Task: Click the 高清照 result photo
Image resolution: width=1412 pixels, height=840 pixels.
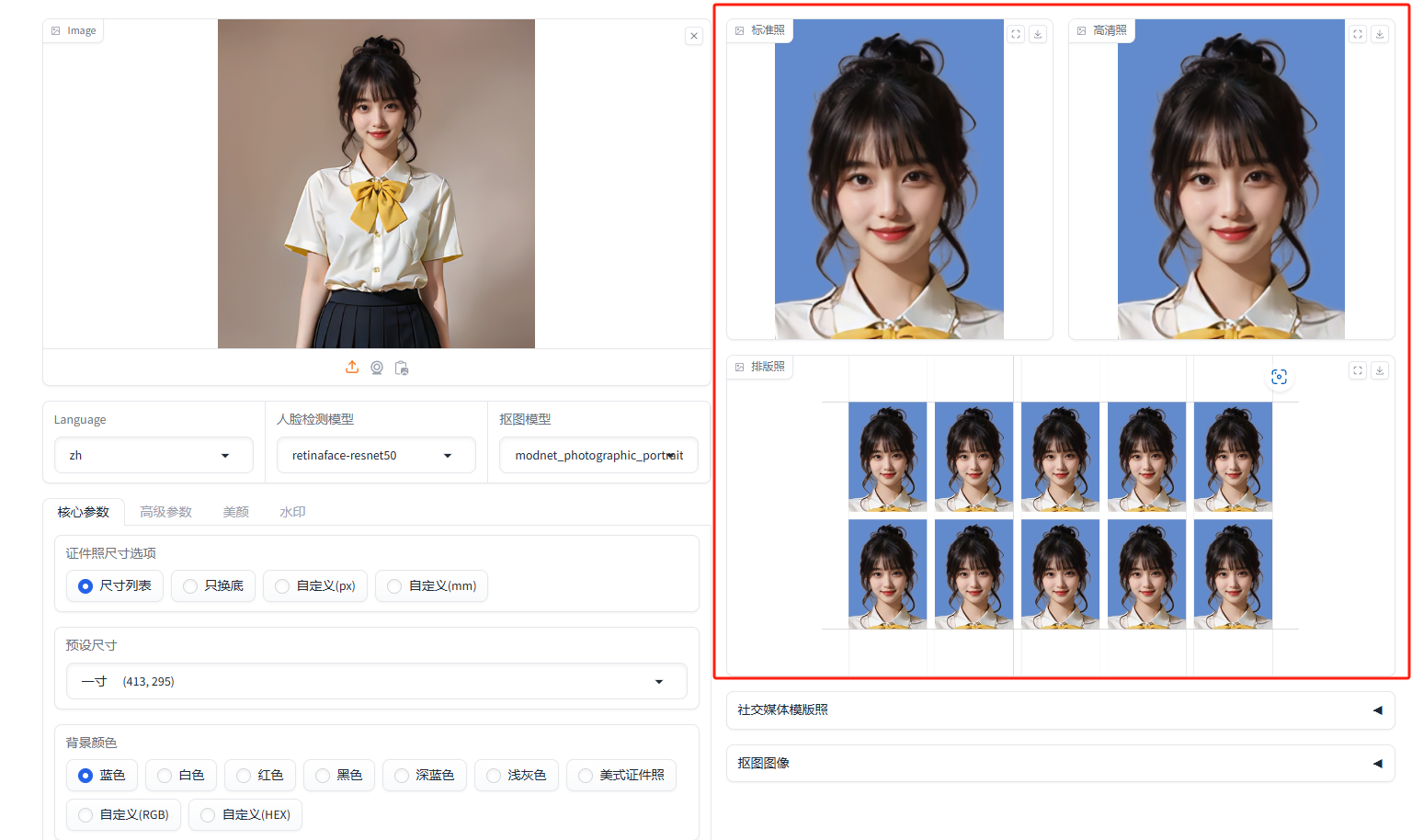Action: coord(1231,179)
